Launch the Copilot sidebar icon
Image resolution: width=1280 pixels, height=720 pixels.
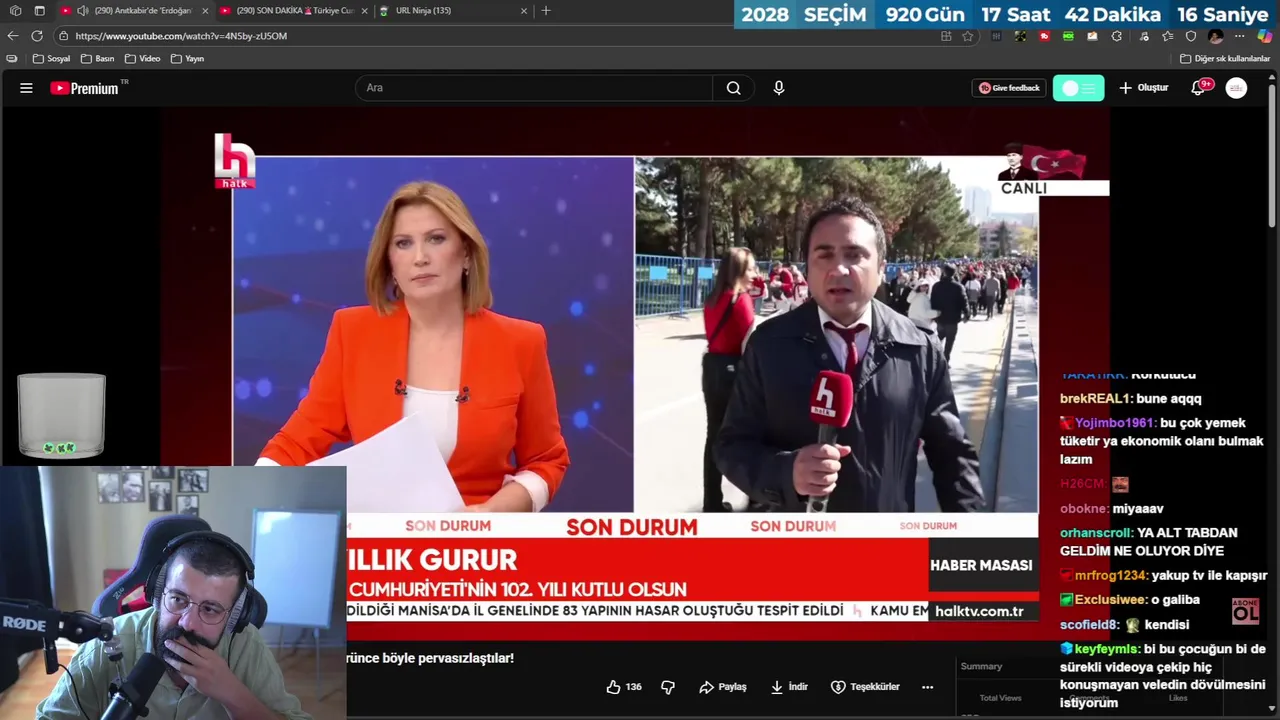click(1265, 36)
